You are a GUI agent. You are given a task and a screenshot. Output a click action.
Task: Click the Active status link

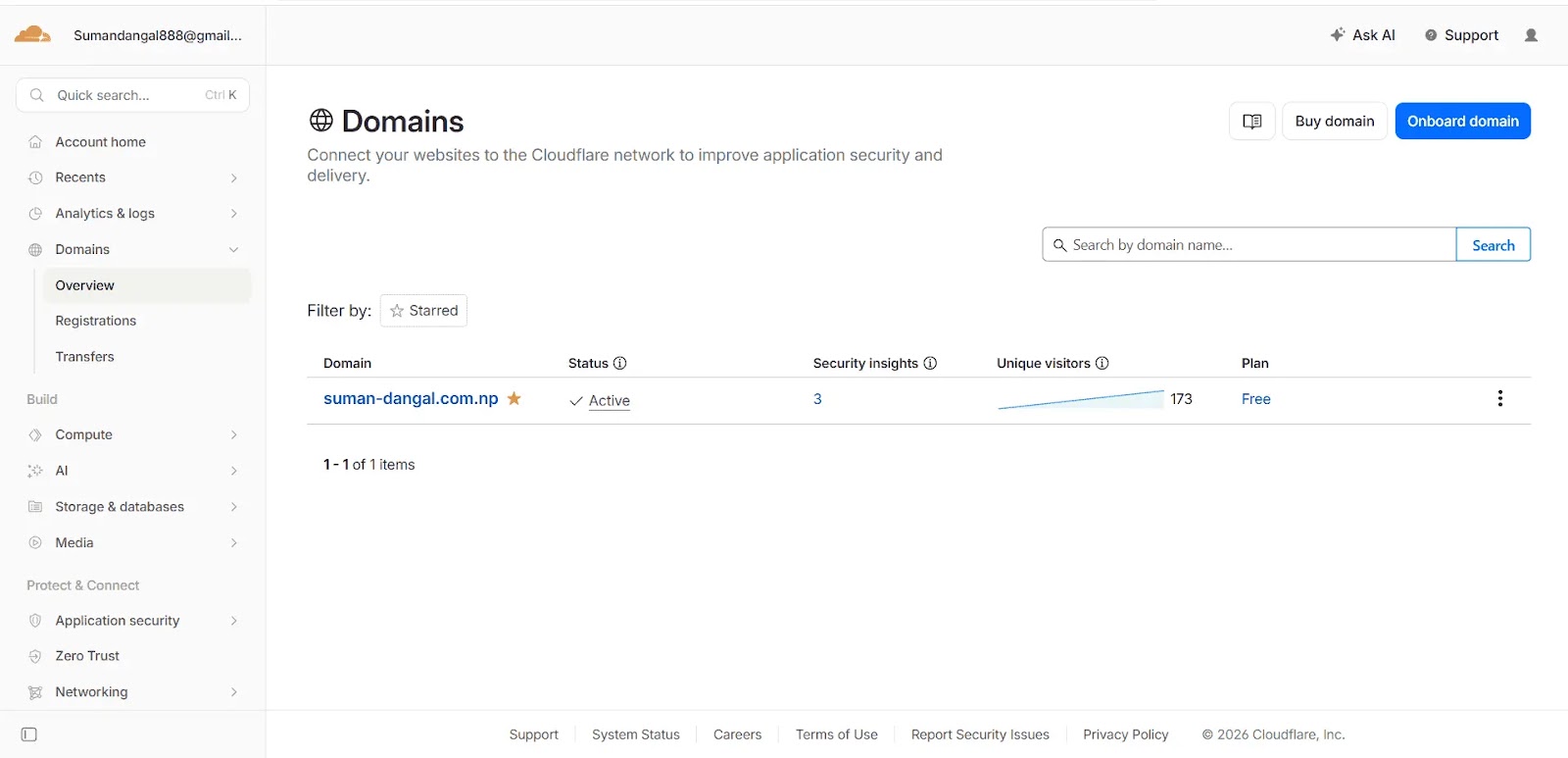(610, 400)
